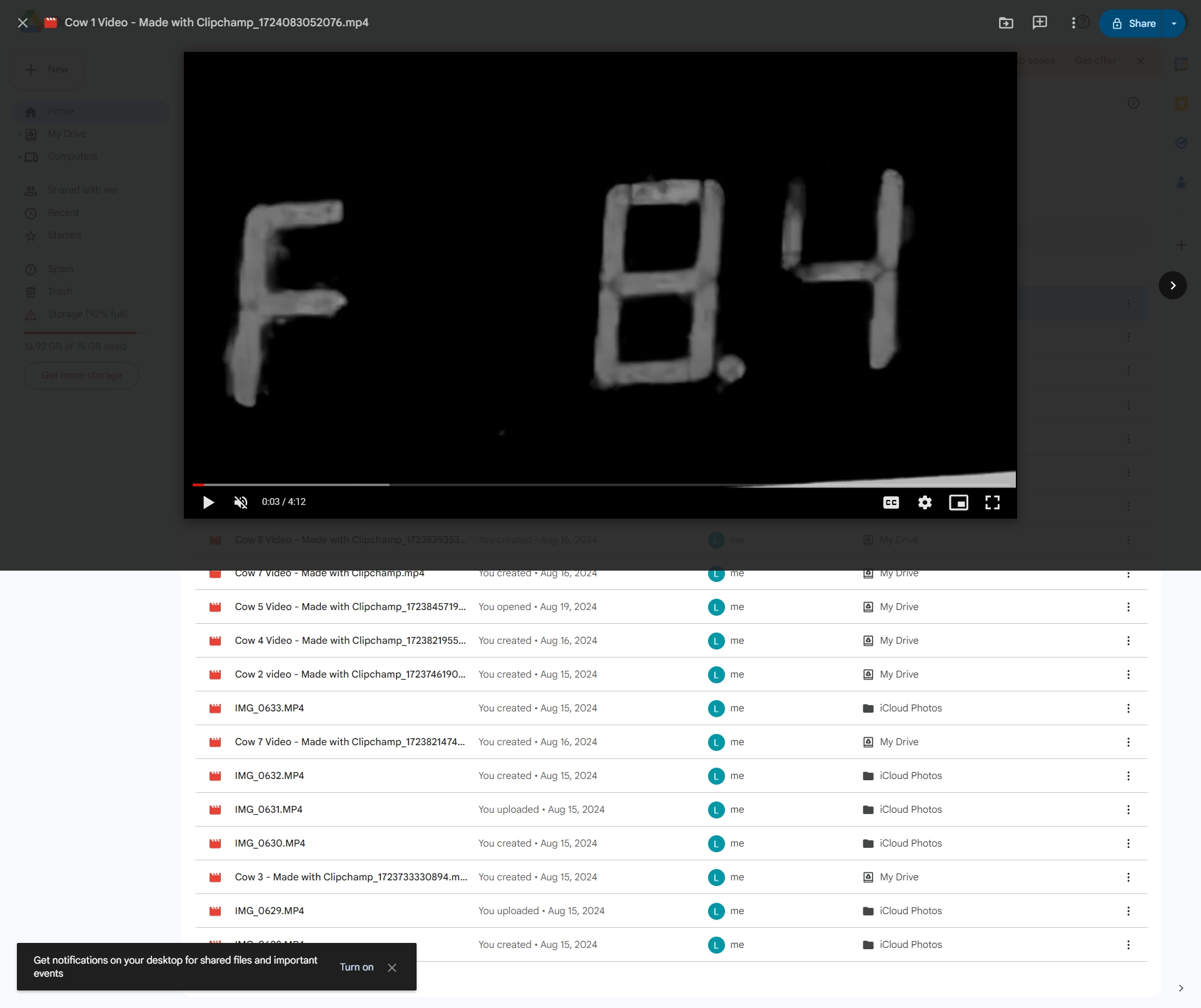This screenshot has height=1008, width=1201.
Task: Enter fullscreen video mode
Action: 992,502
